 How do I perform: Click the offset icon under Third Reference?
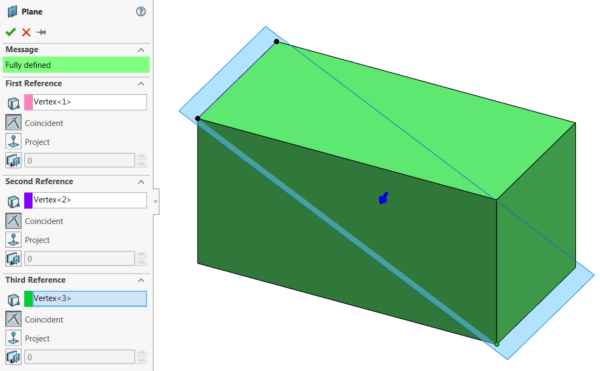point(13,356)
